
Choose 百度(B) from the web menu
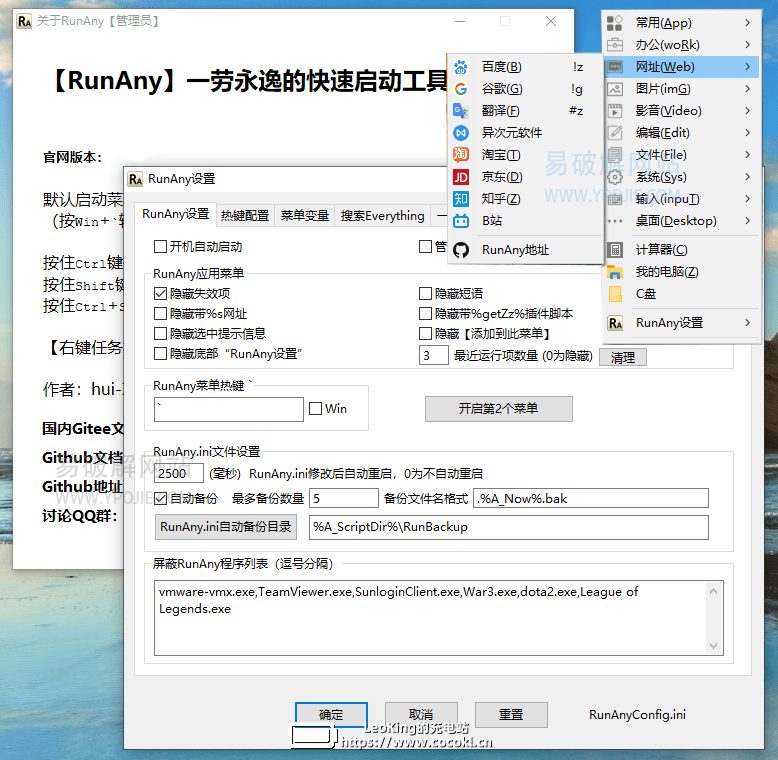525,67
